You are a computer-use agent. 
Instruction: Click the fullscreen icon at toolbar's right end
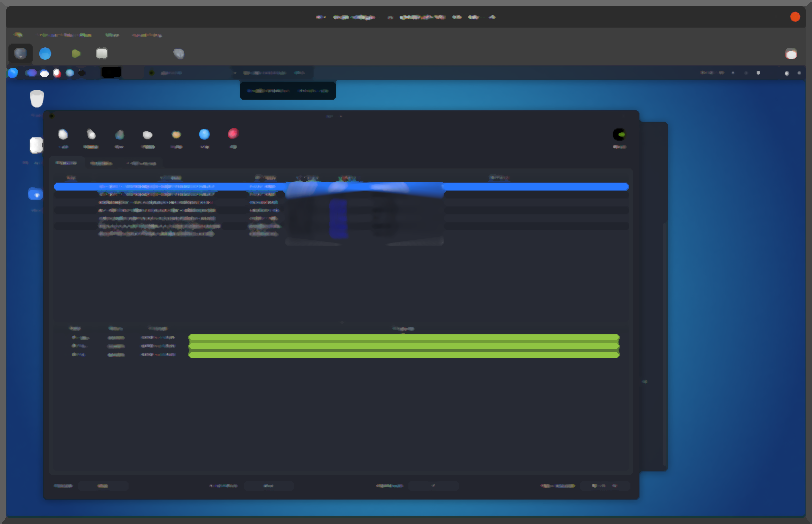pos(791,53)
